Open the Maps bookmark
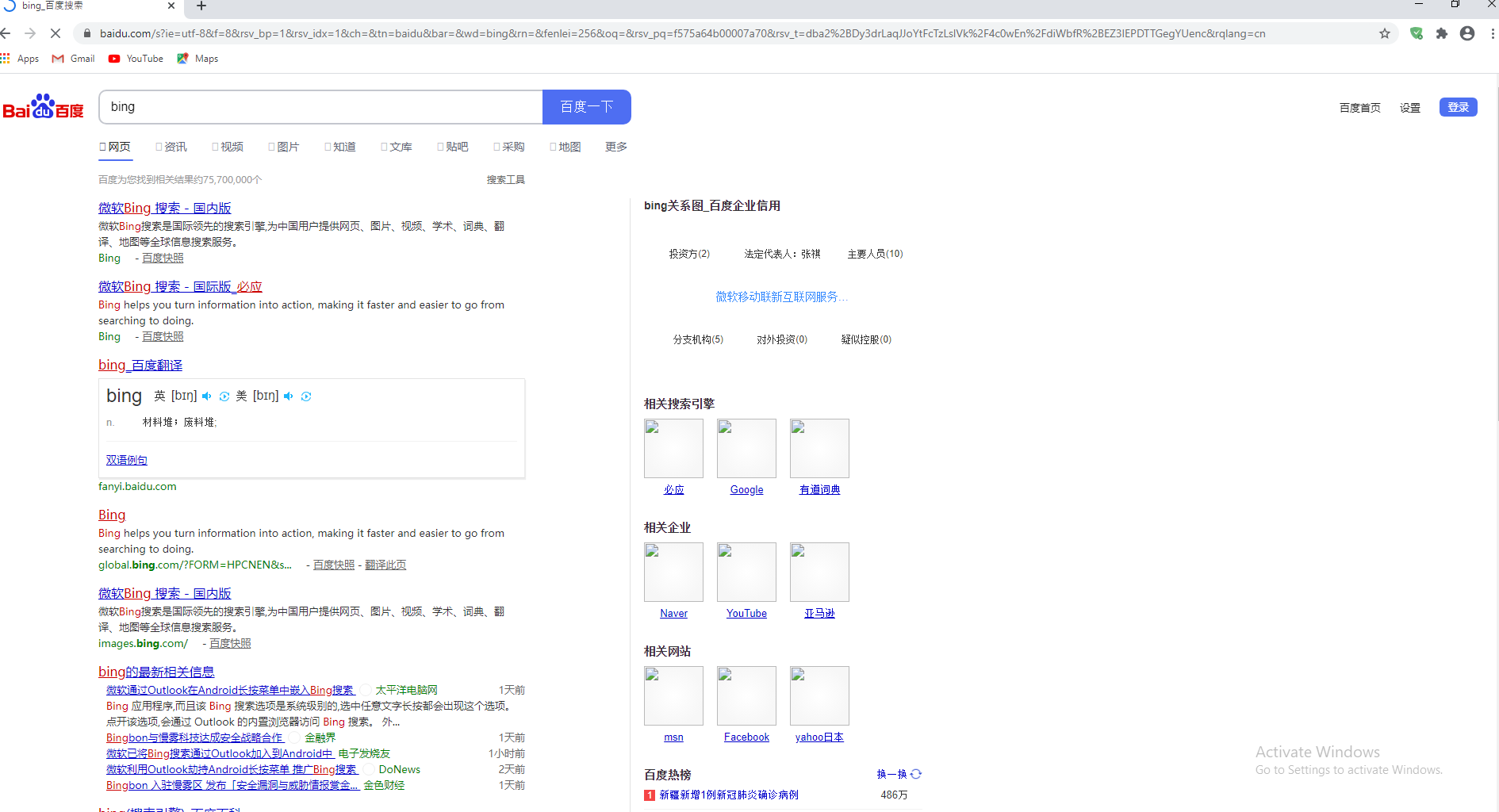 coord(197,59)
